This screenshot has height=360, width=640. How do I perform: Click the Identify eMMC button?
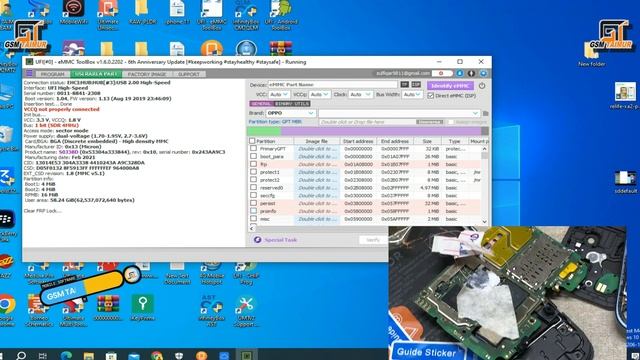pyautogui.click(x=450, y=86)
